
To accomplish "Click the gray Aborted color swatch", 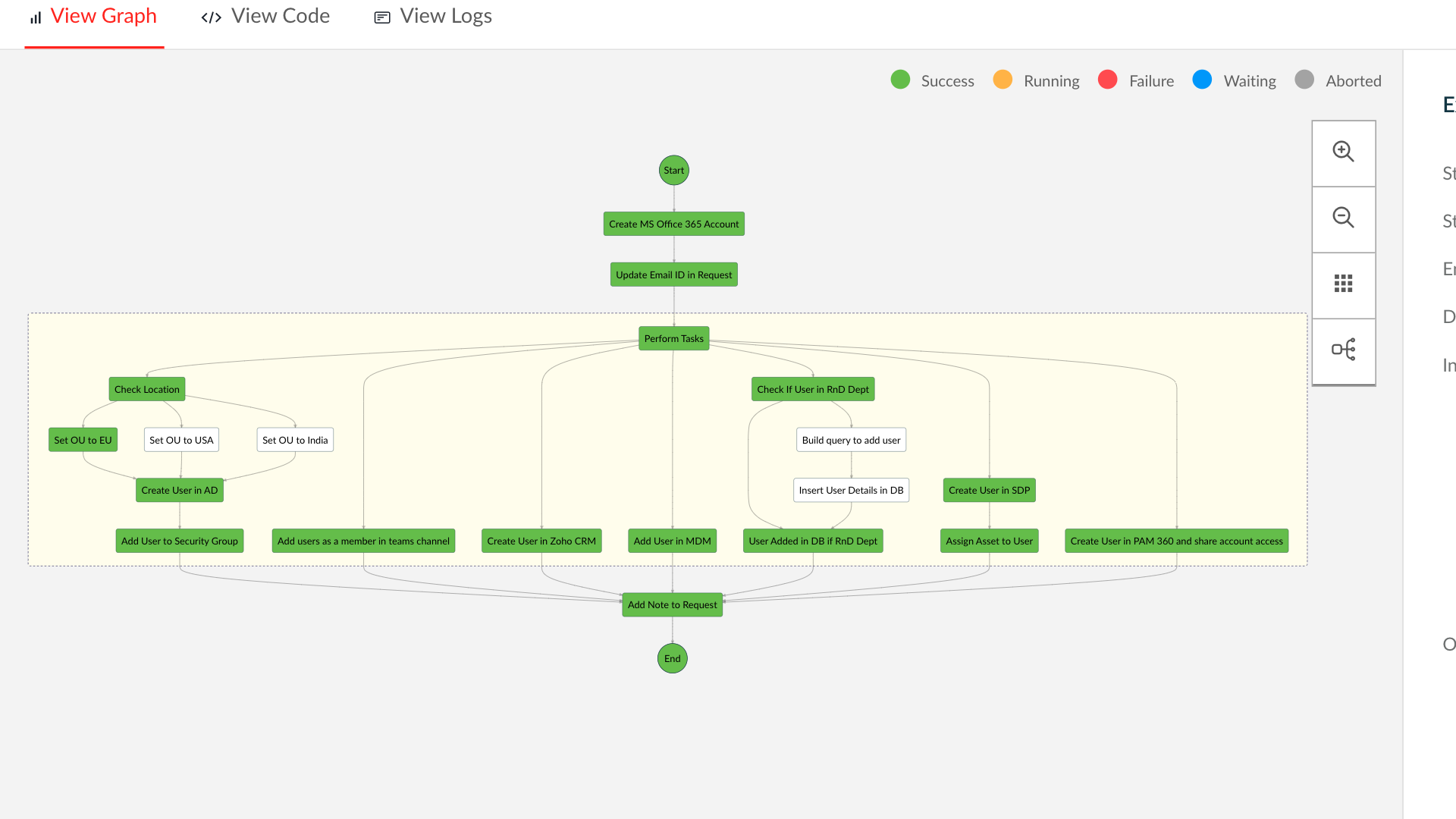I will pyautogui.click(x=1304, y=80).
